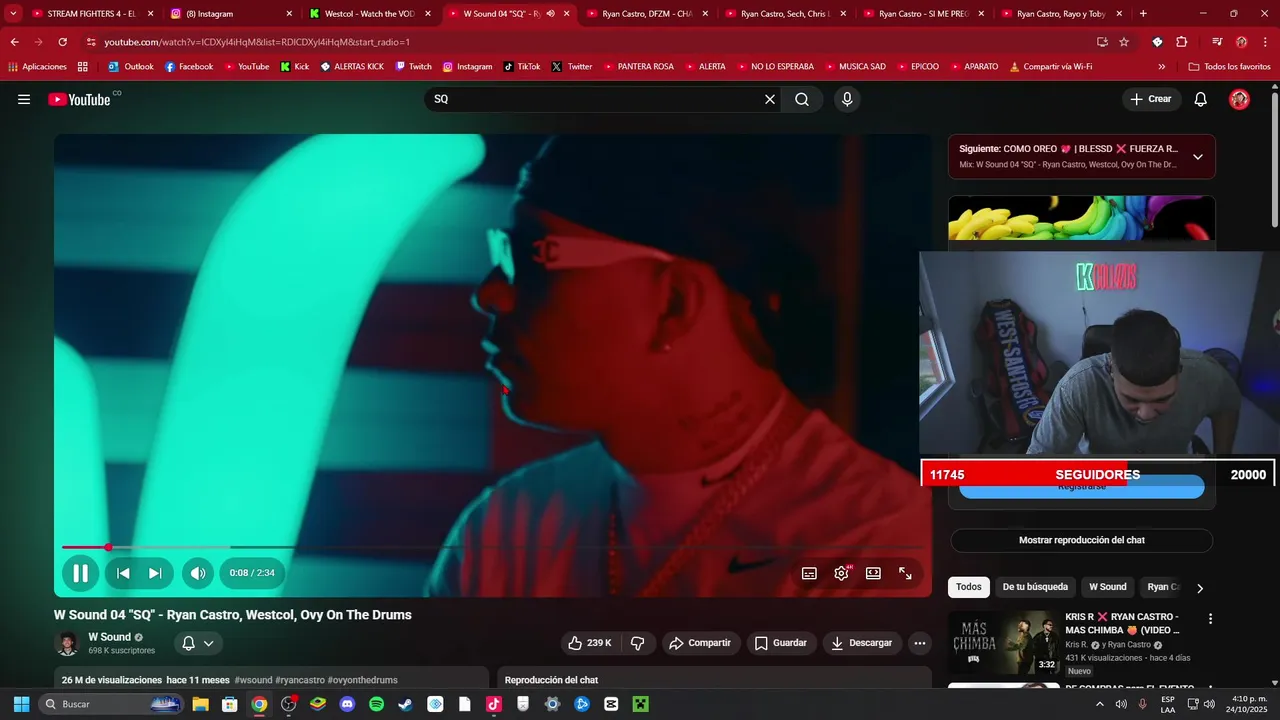Reload the current page
This screenshot has height=720, width=1280.
click(62, 42)
